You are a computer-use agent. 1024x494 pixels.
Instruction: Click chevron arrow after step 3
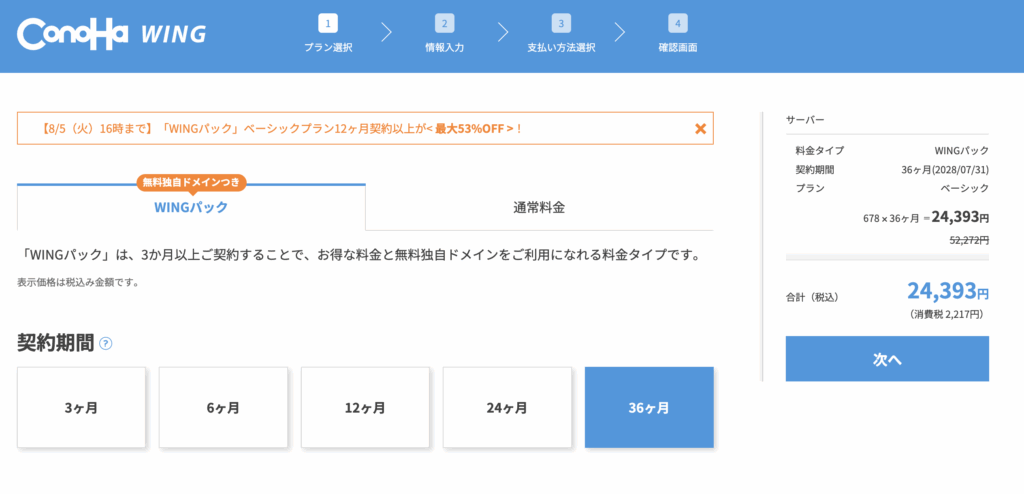620,33
